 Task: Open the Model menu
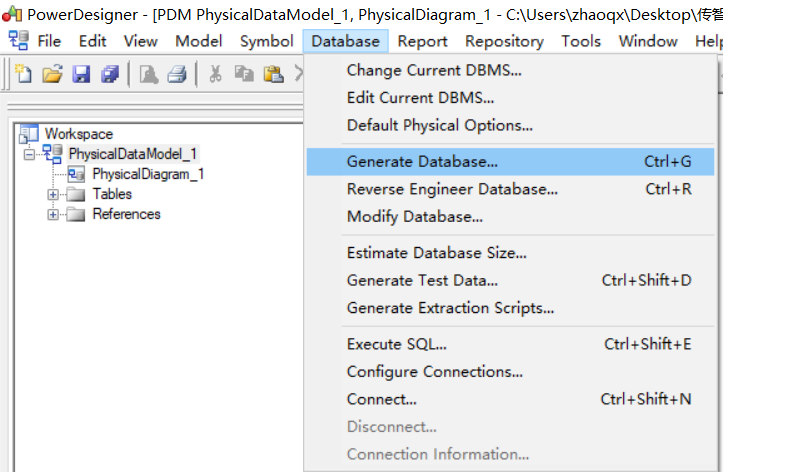[x=198, y=41]
